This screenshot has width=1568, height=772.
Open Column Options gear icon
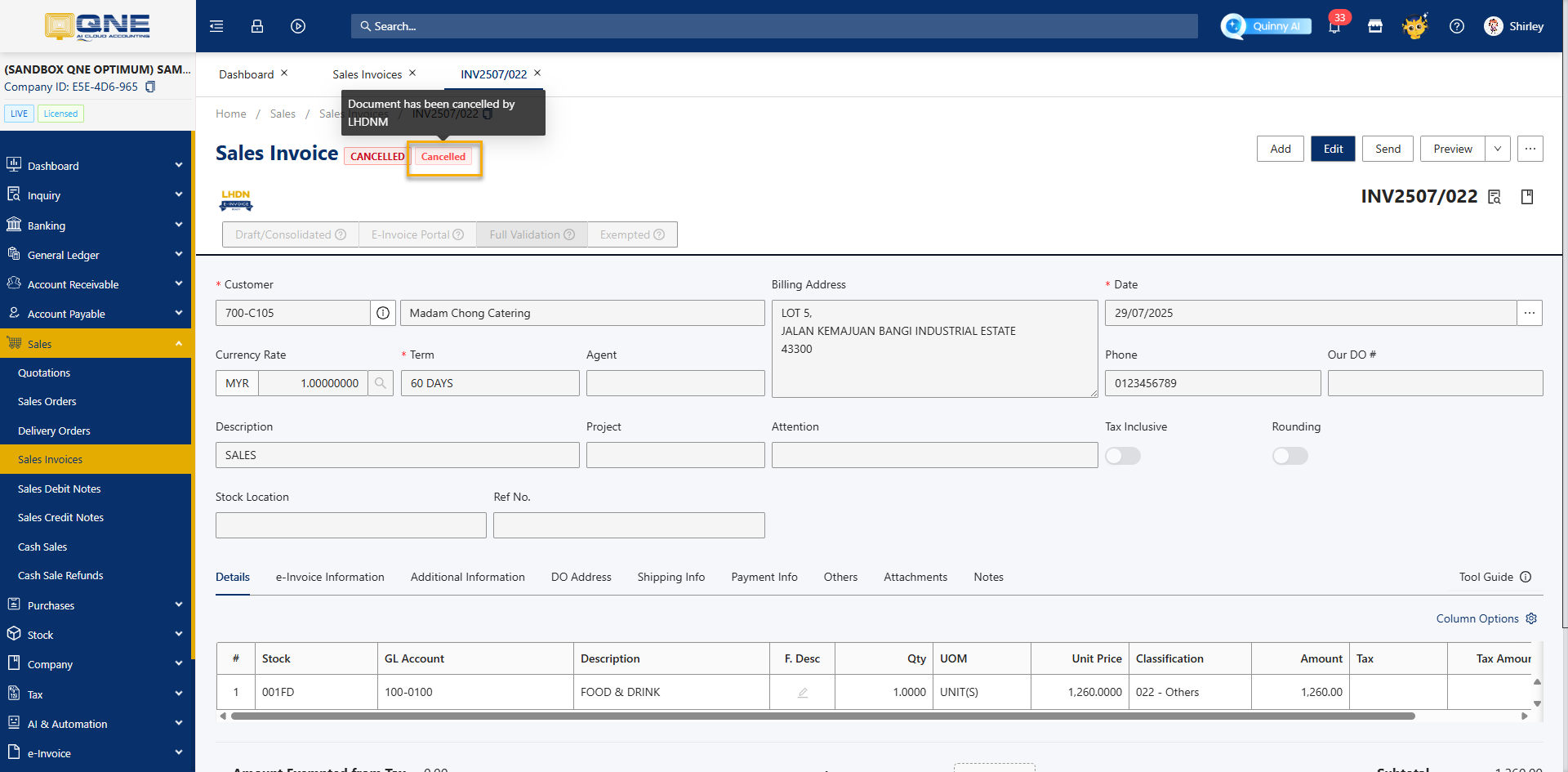pyautogui.click(x=1531, y=618)
